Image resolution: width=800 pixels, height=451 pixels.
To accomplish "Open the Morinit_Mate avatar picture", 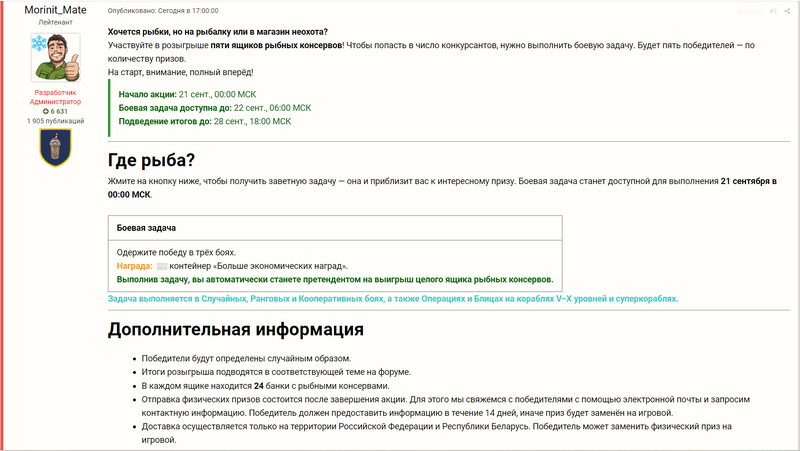I will coord(55,58).
